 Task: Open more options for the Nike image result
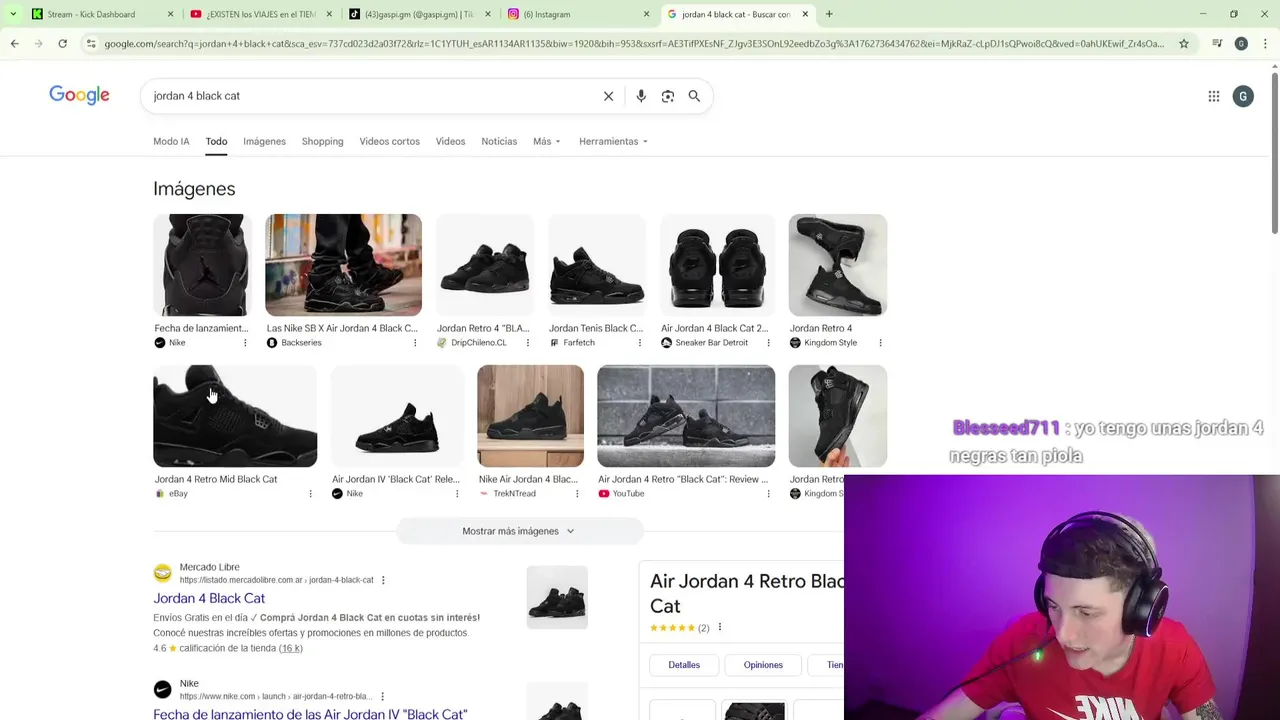[x=245, y=343]
